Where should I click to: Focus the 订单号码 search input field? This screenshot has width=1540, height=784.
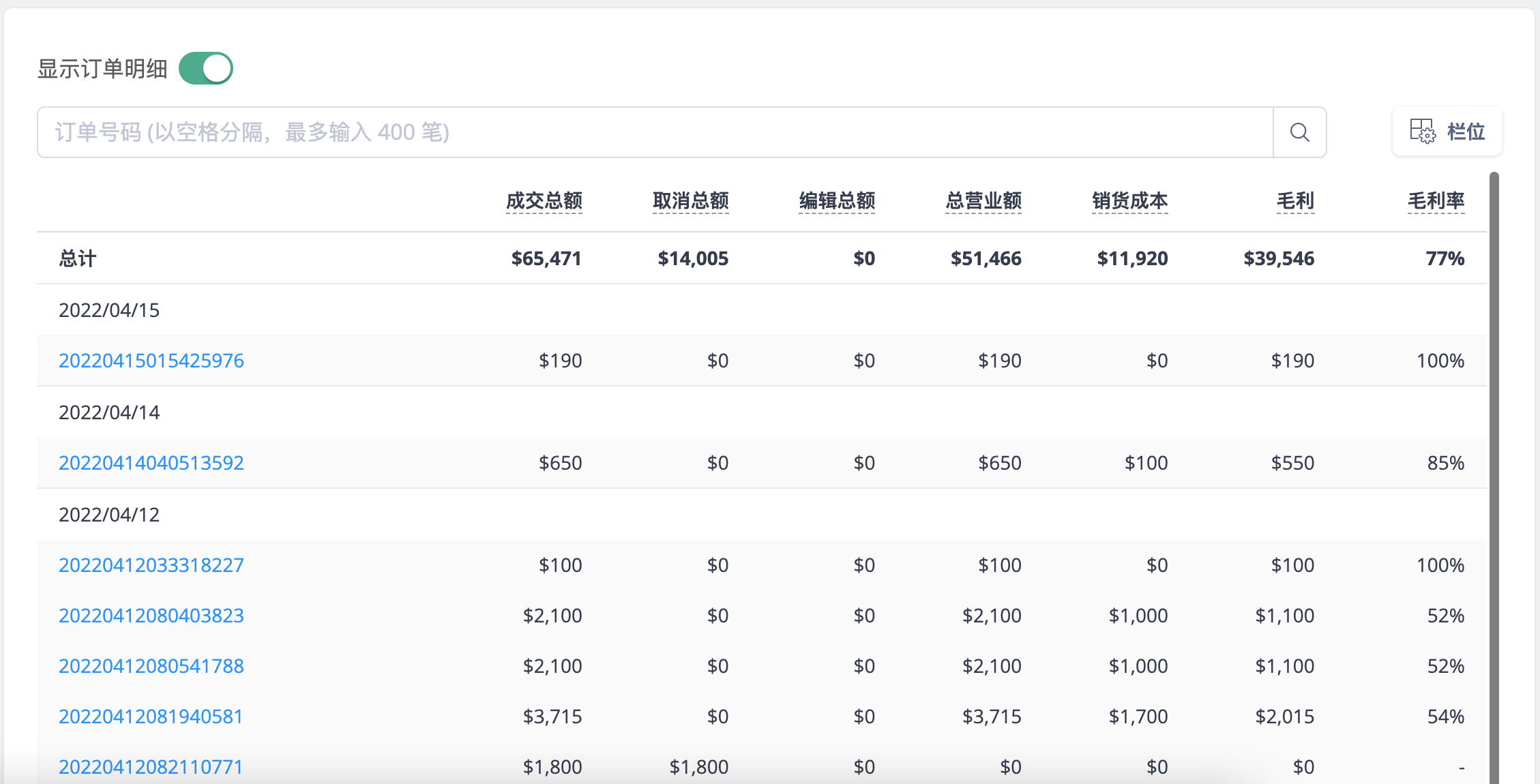click(655, 132)
